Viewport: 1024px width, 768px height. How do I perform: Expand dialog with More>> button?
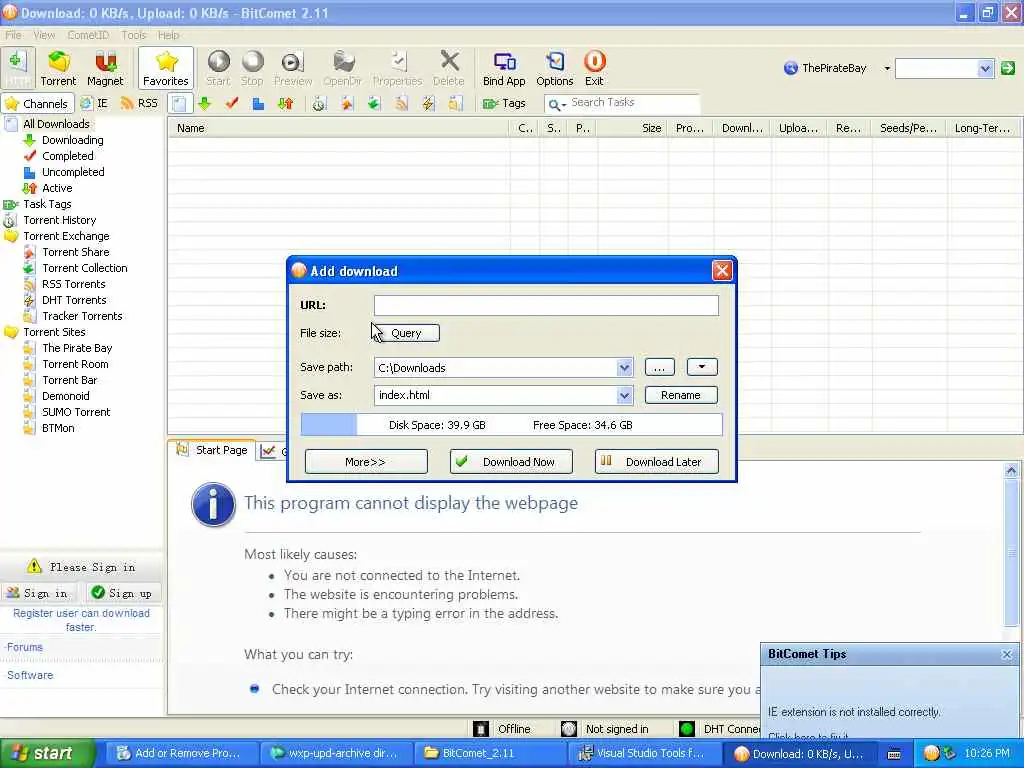366,462
